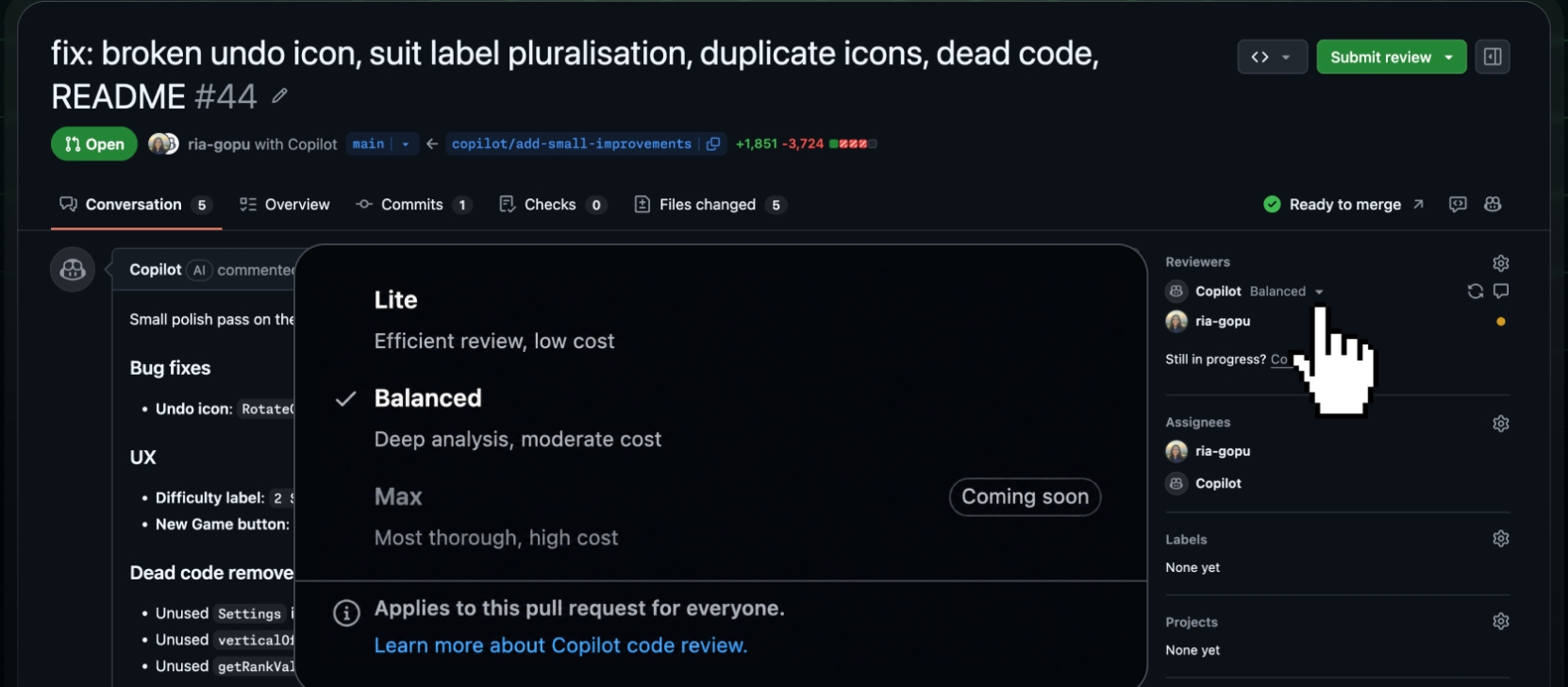1568x687 pixels.
Task: Switch to the Overview tab
Action: (284, 205)
